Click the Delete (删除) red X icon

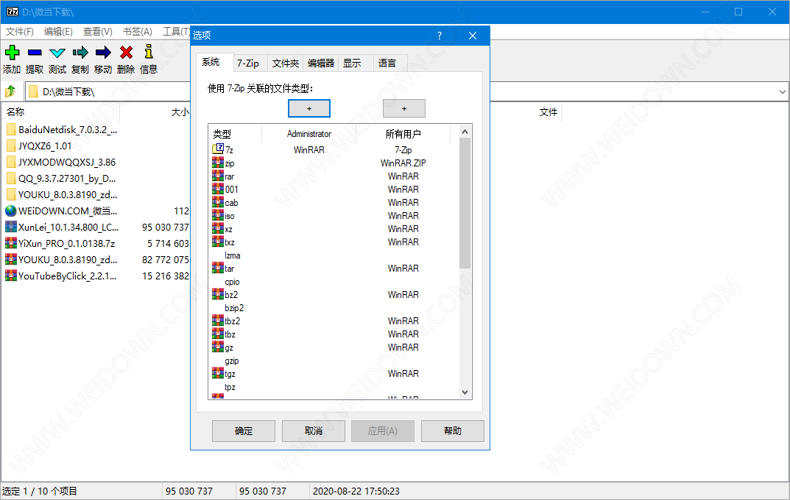pyautogui.click(x=126, y=52)
